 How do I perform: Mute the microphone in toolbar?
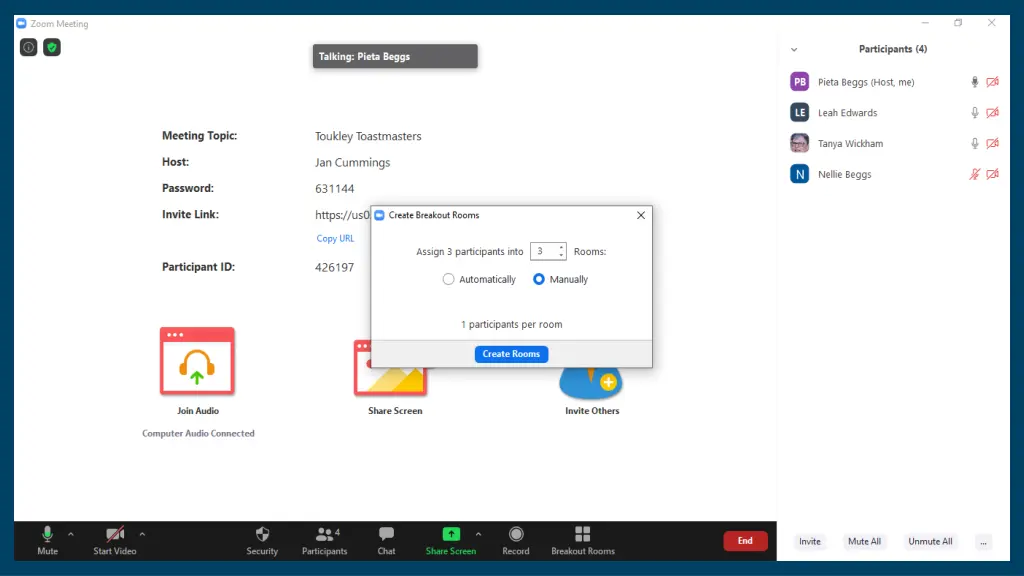pos(47,541)
